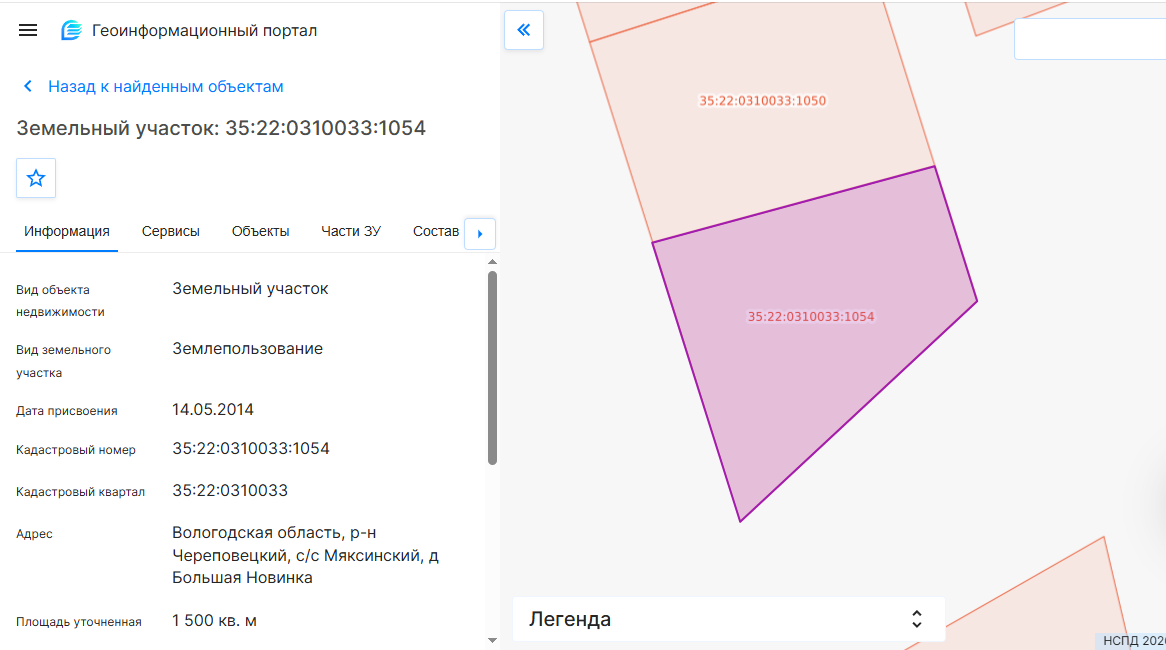Select the Информация tab
The height and width of the screenshot is (650, 1166).
click(x=67, y=231)
